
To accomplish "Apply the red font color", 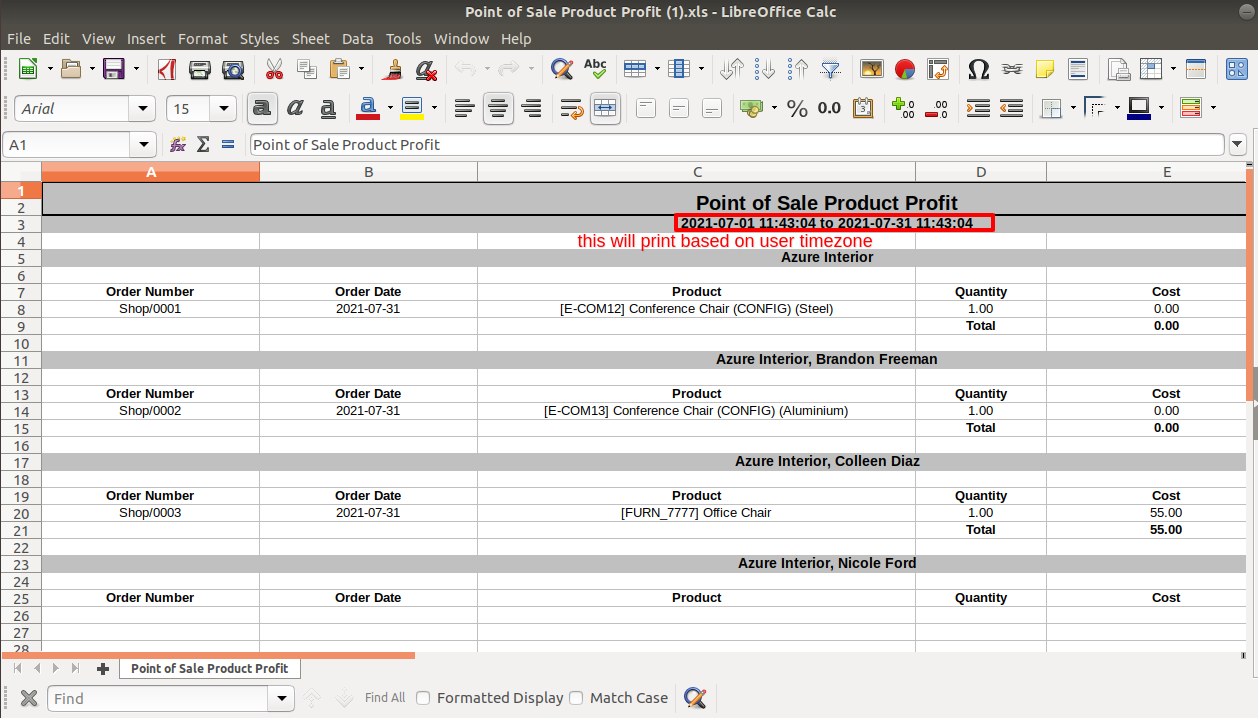I will click(367, 108).
